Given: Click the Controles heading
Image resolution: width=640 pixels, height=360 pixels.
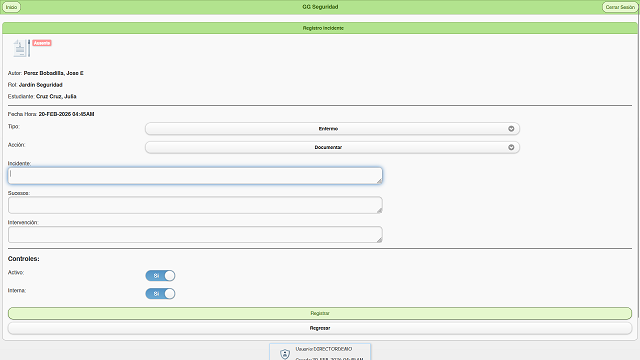Looking at the screenshot, I should point(24,259).
